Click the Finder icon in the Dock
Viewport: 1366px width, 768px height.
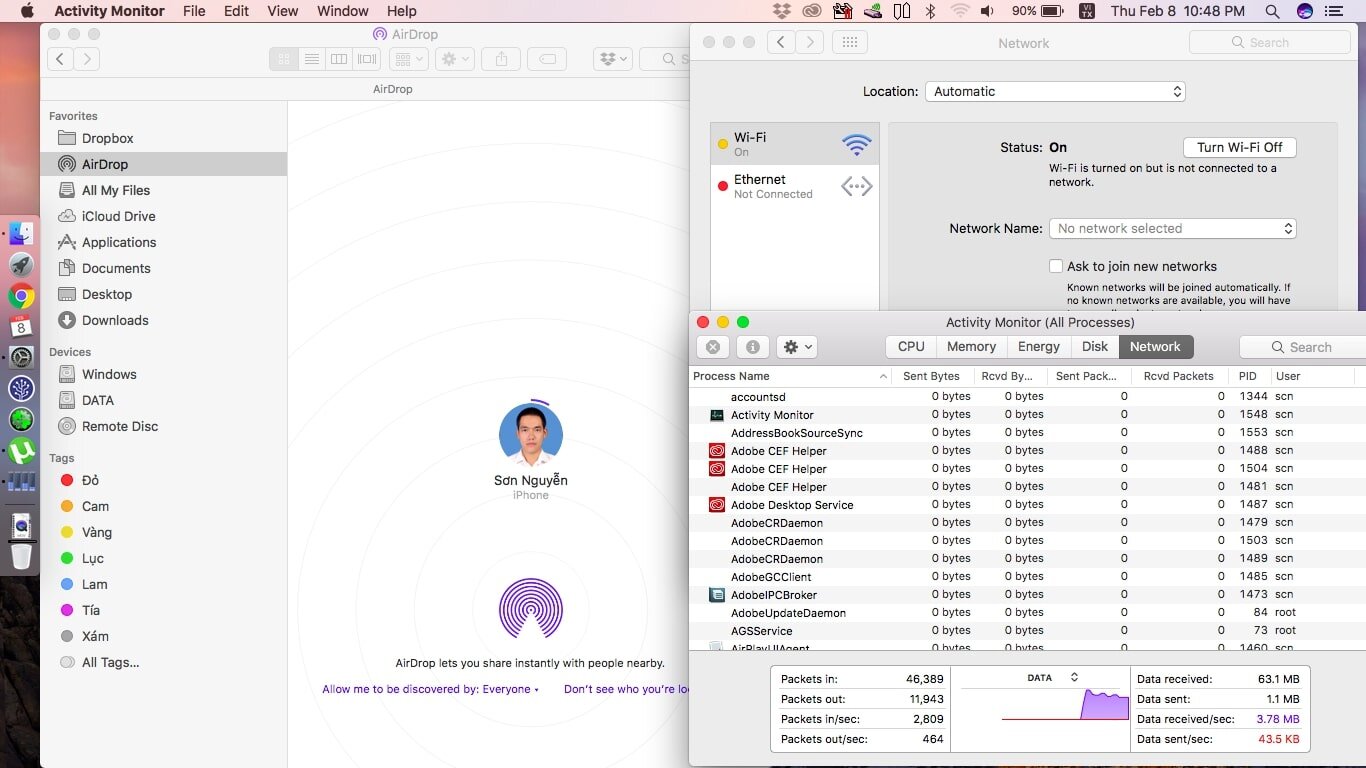pos(21,234)
